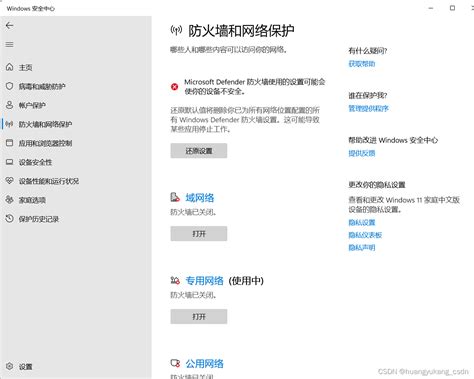474x379 pixels.
Task: Click the back arrow icon
Action: (x=9, y=25)
